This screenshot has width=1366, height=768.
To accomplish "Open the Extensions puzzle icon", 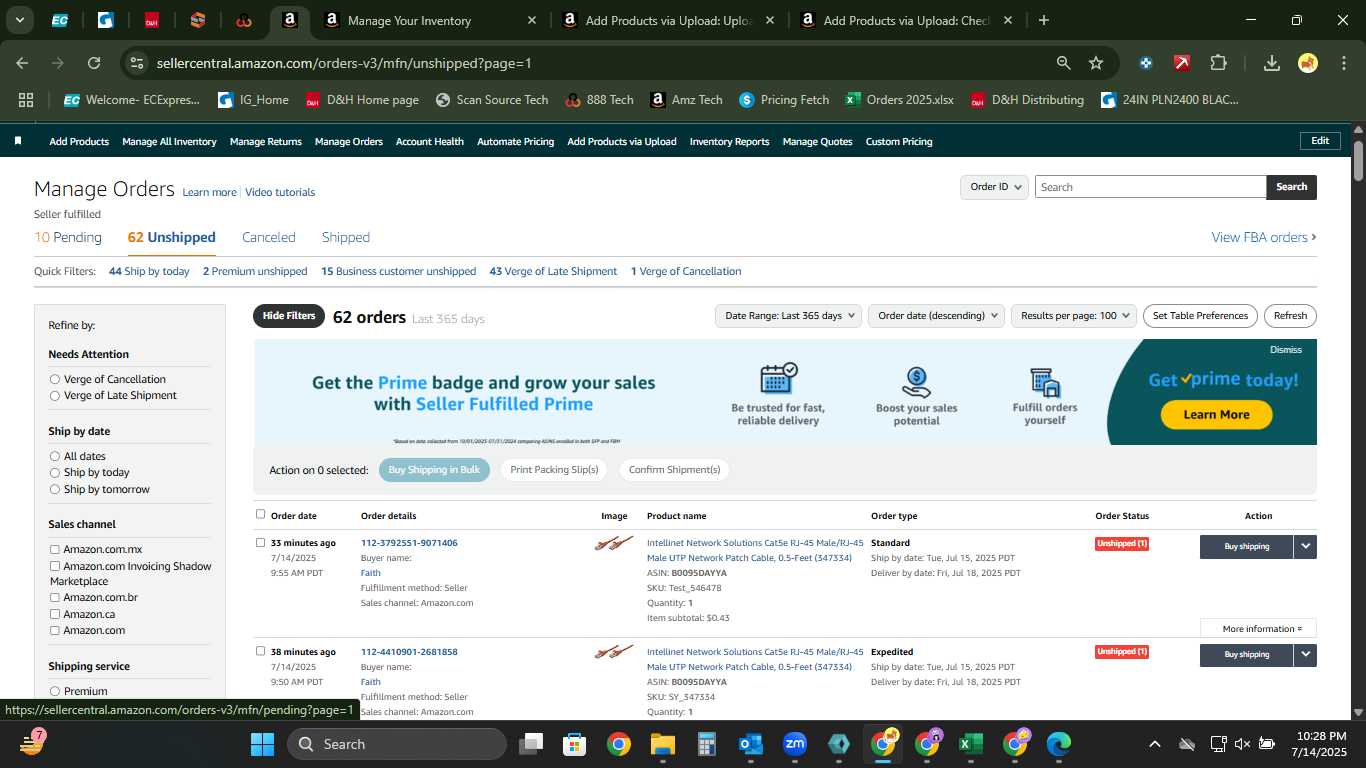I will pyautogui.click(x=1218, y=63).
